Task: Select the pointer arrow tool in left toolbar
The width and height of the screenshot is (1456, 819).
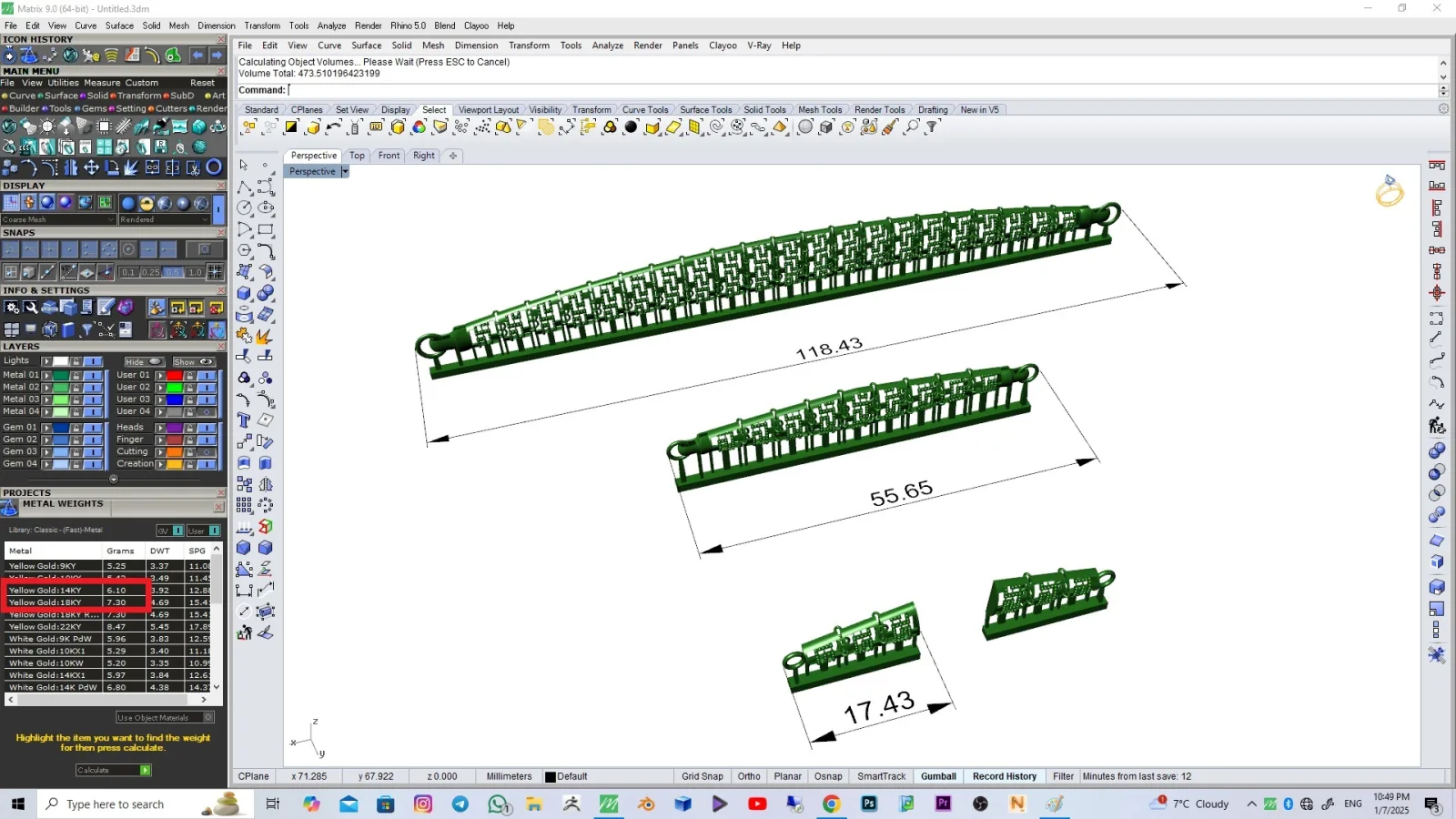Action: coord(244,166)
